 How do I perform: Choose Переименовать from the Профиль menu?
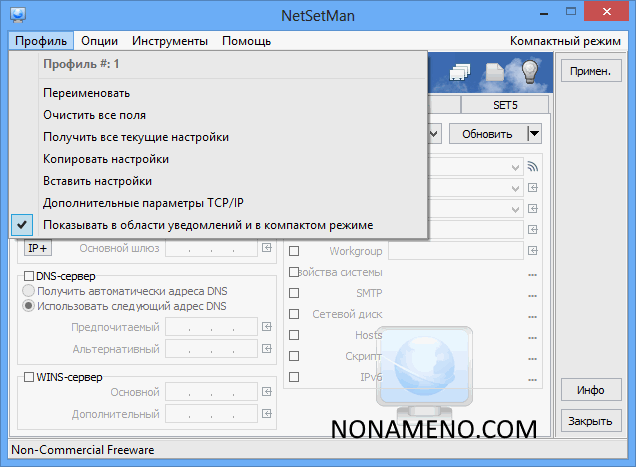point(87,93)
